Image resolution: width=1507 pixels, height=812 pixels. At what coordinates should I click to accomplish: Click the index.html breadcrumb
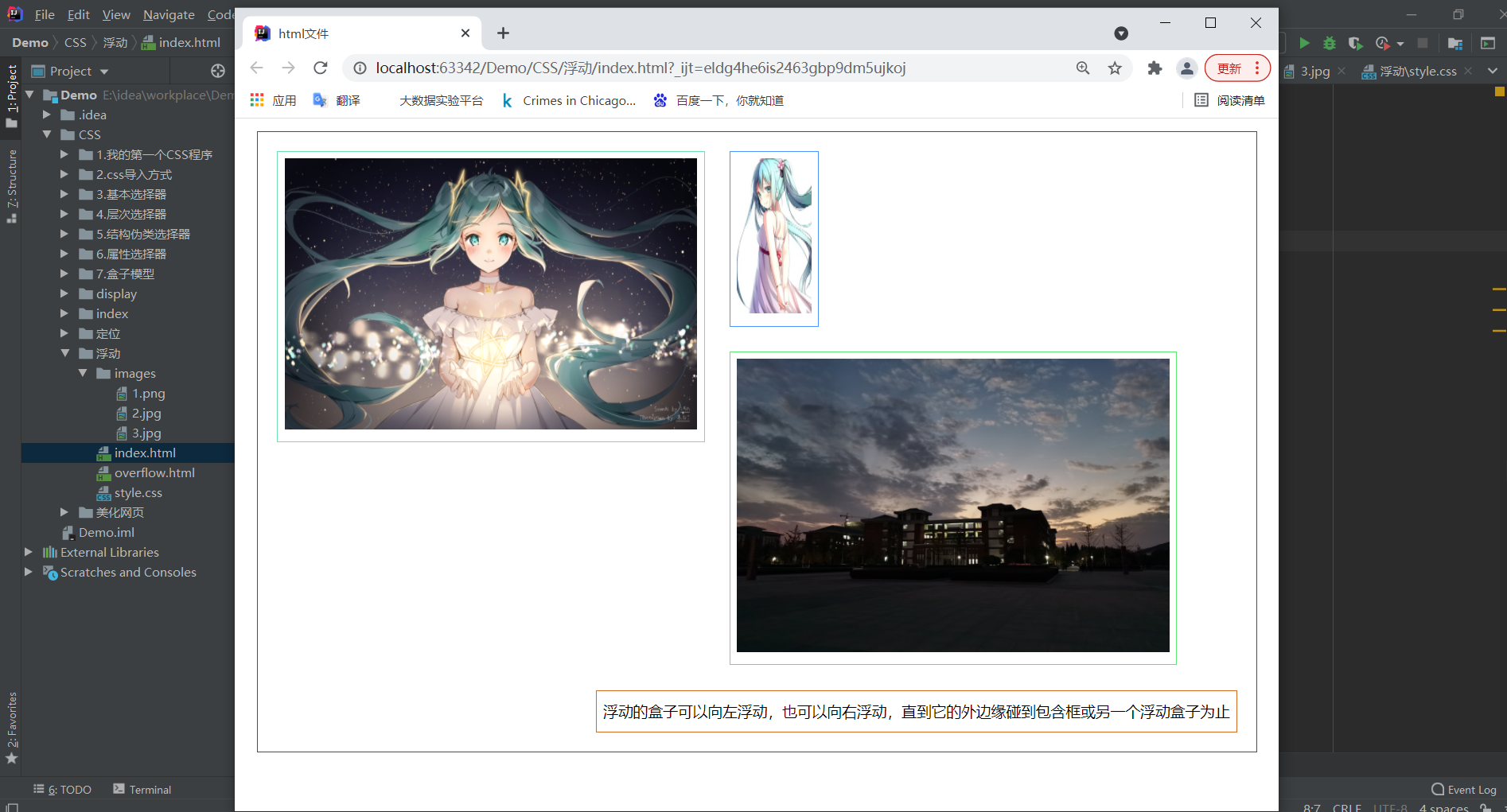pos(181,42)
